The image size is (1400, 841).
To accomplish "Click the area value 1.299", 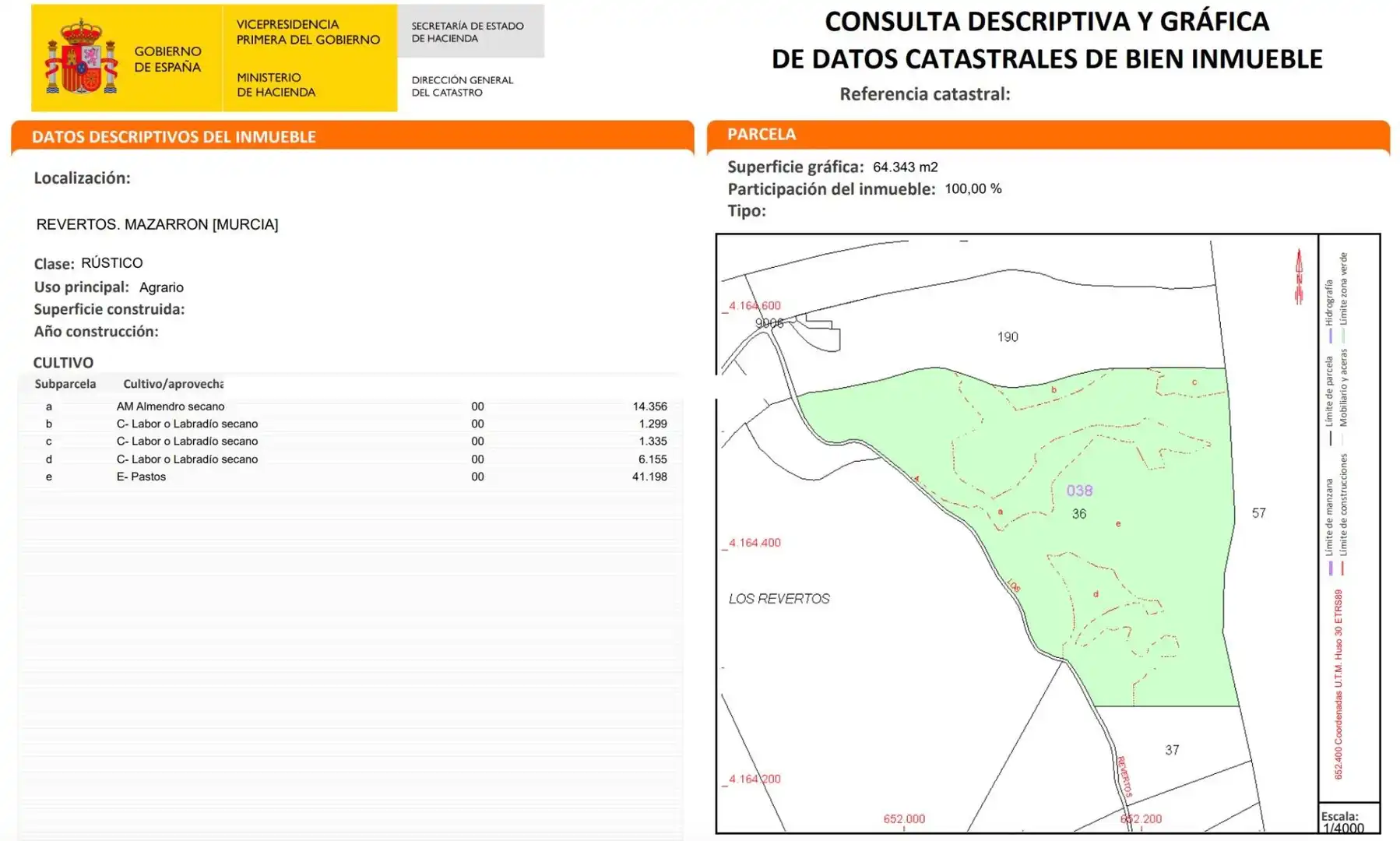I will [x=653, y=424].
